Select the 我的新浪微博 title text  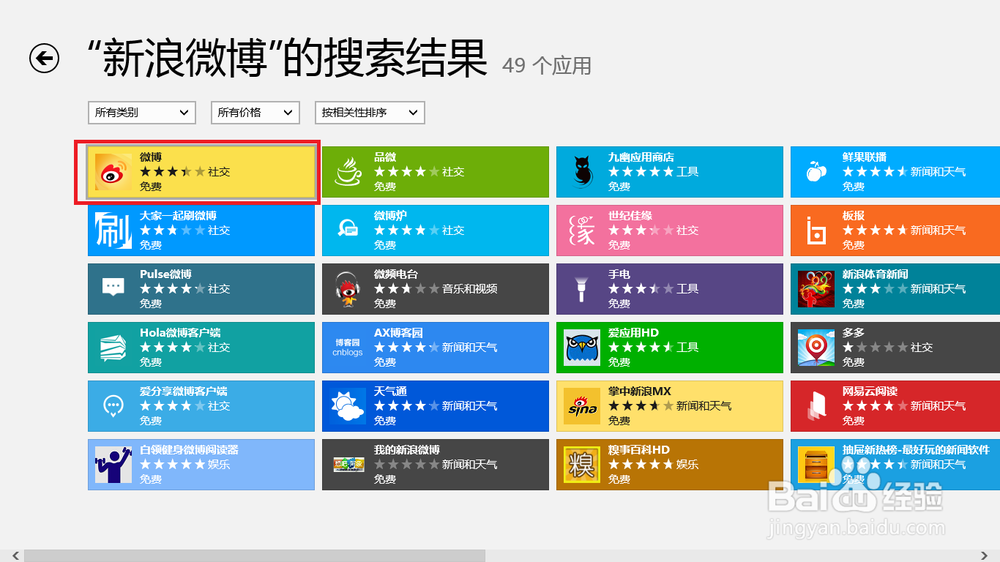[407, 450]
